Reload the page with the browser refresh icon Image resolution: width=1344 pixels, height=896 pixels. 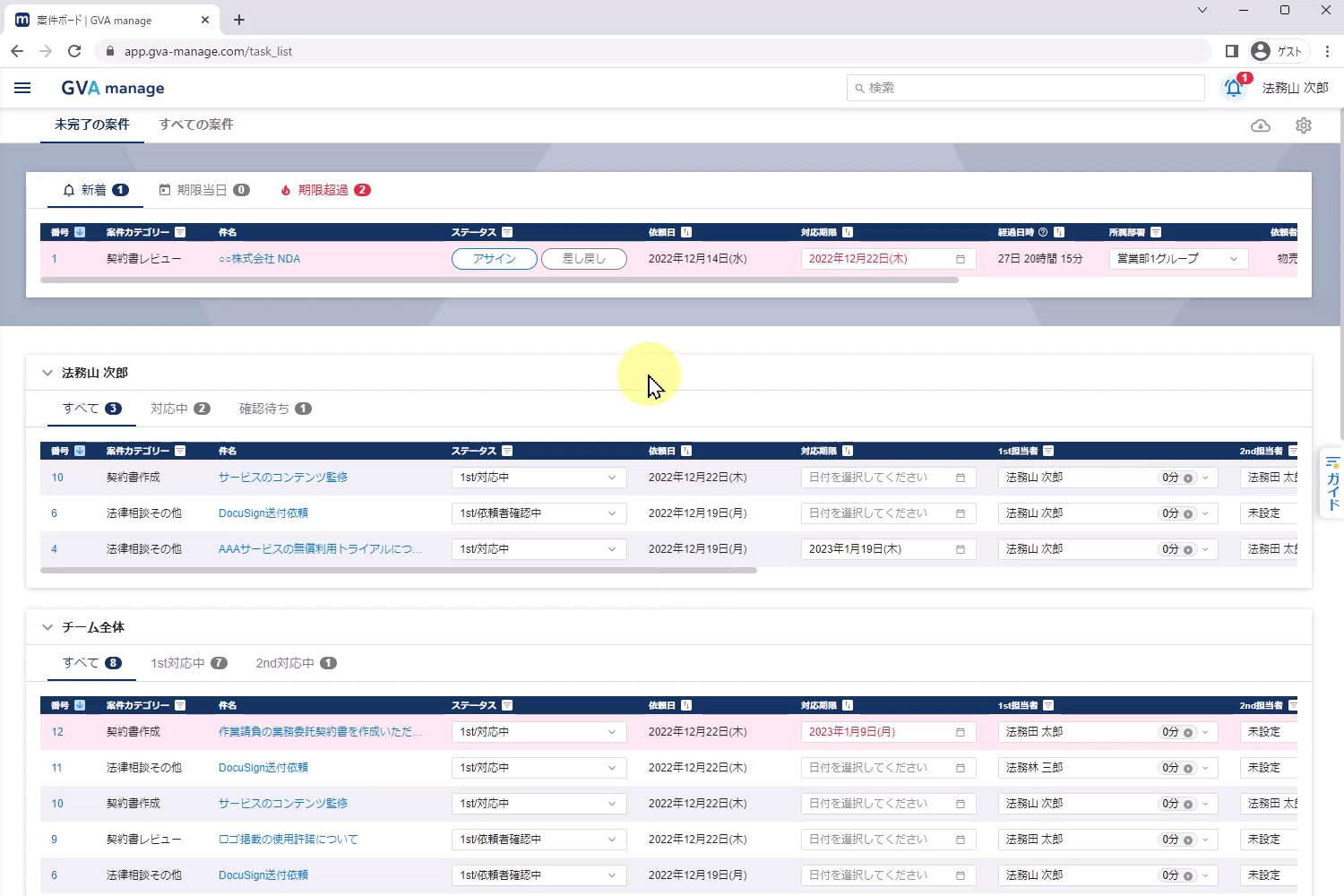tap(74, 51)
